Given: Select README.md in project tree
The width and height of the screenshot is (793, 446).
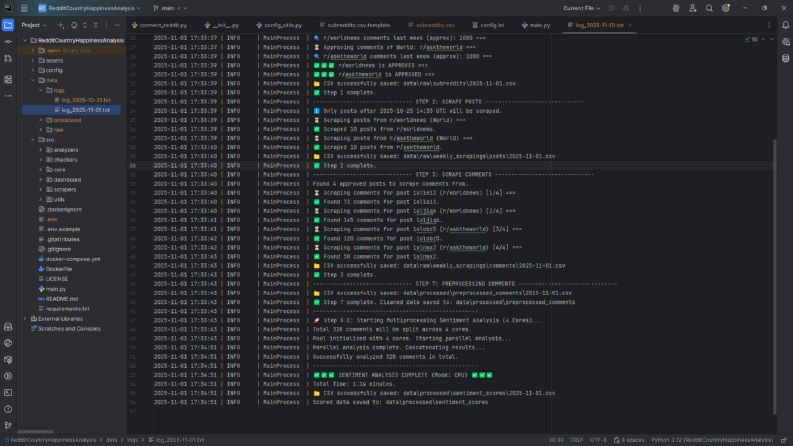Looking at the screenshot, I should click(x=58, y=299).
